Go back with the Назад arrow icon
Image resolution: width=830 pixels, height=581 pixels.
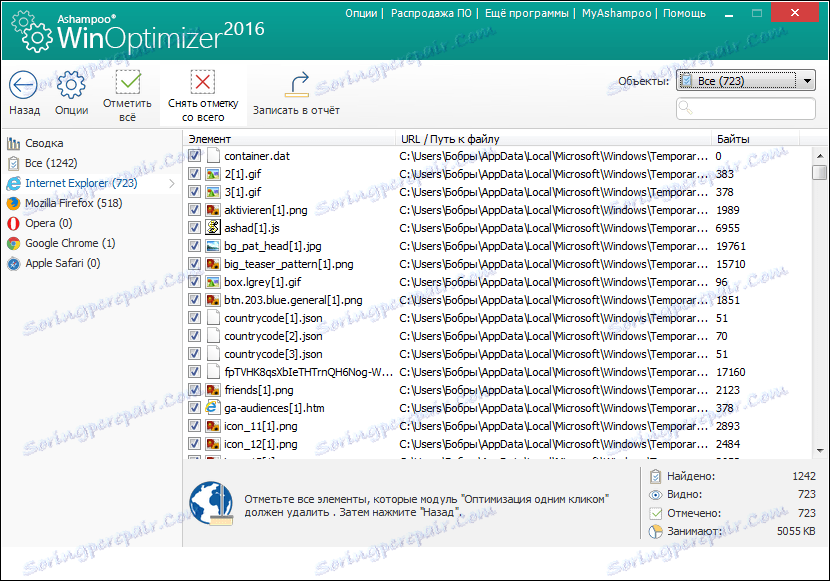23,85
